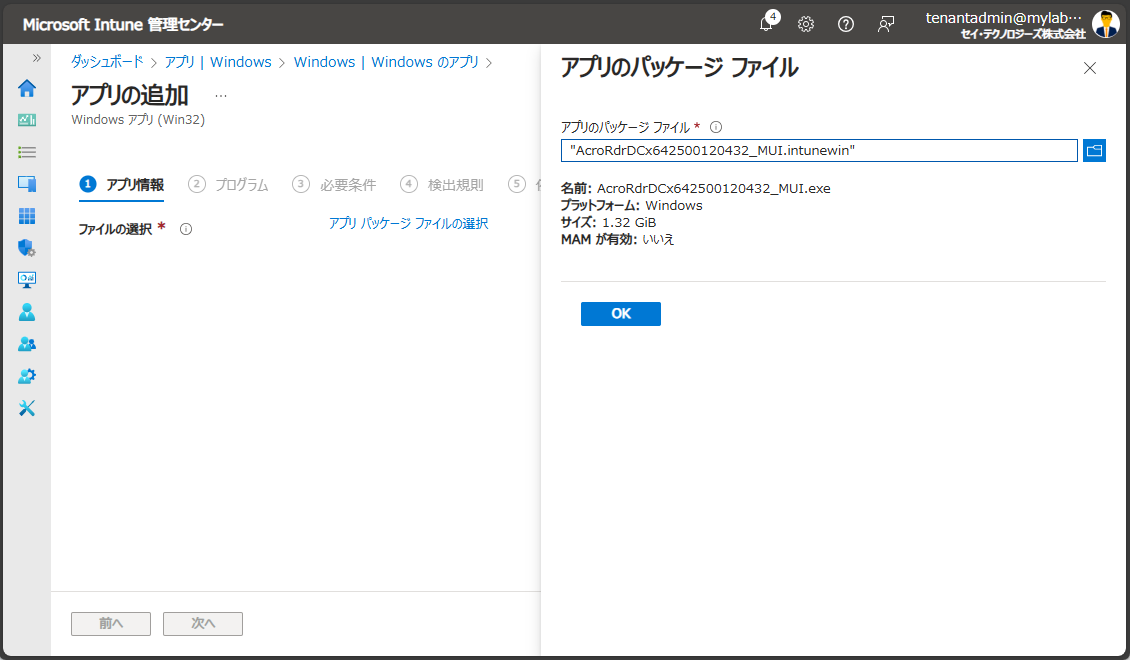Open the notifications bell showing 4 alerts
Screen dimensions: 1130x660
click(766, 24)
